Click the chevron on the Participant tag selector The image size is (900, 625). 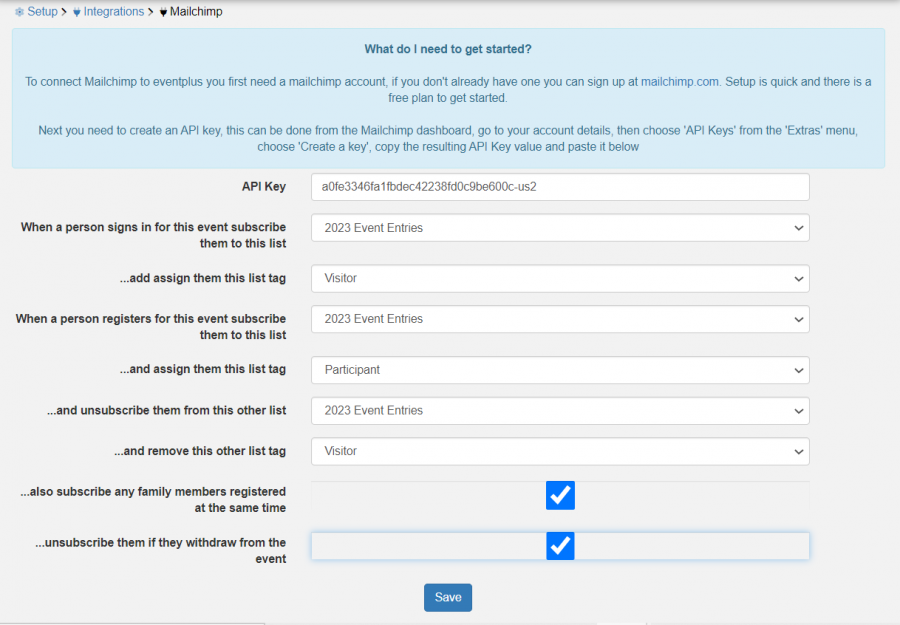point(799,369)
